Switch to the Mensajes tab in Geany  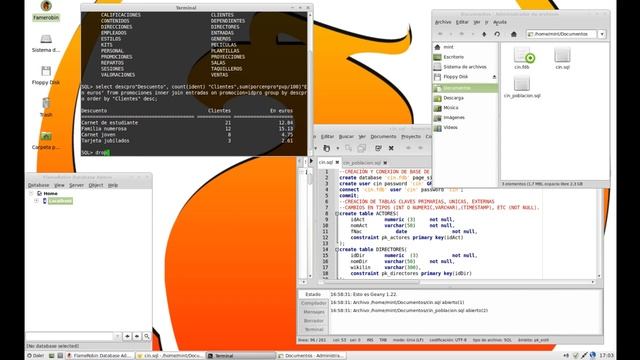313,312
